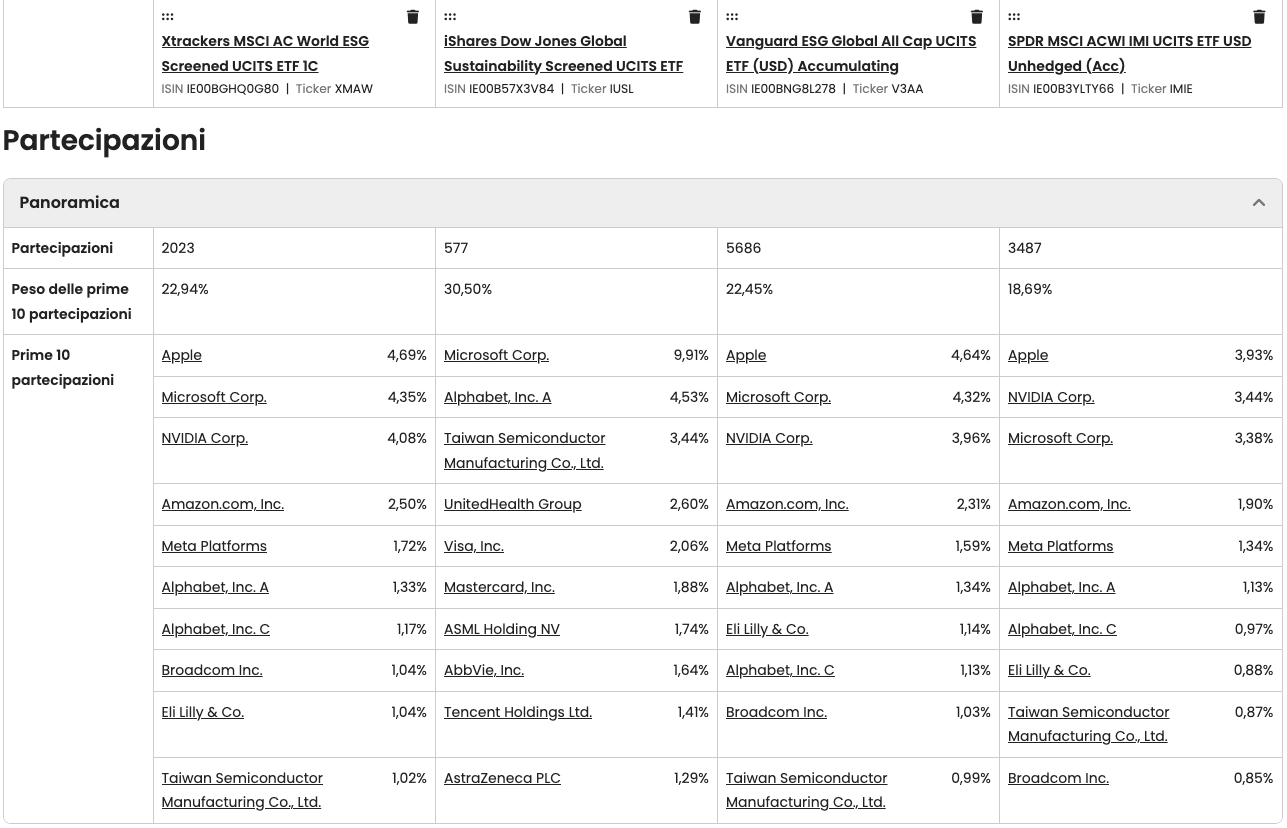Screen dimensions: 1287x828
Task: Open Mastercard, Inc. holding link
Action: (499, 587)
